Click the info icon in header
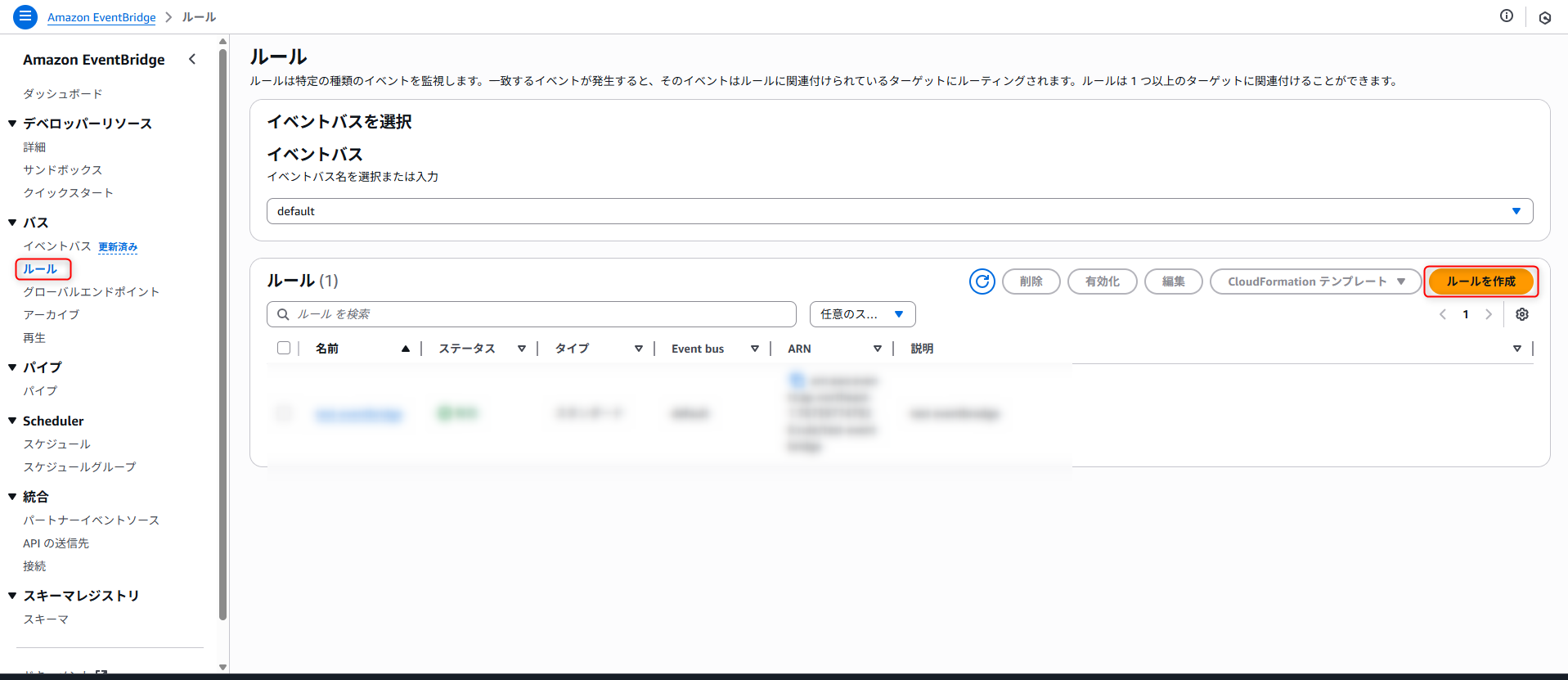The image size is (1568, 680). pyautogui.click(x=1506, y=16)
